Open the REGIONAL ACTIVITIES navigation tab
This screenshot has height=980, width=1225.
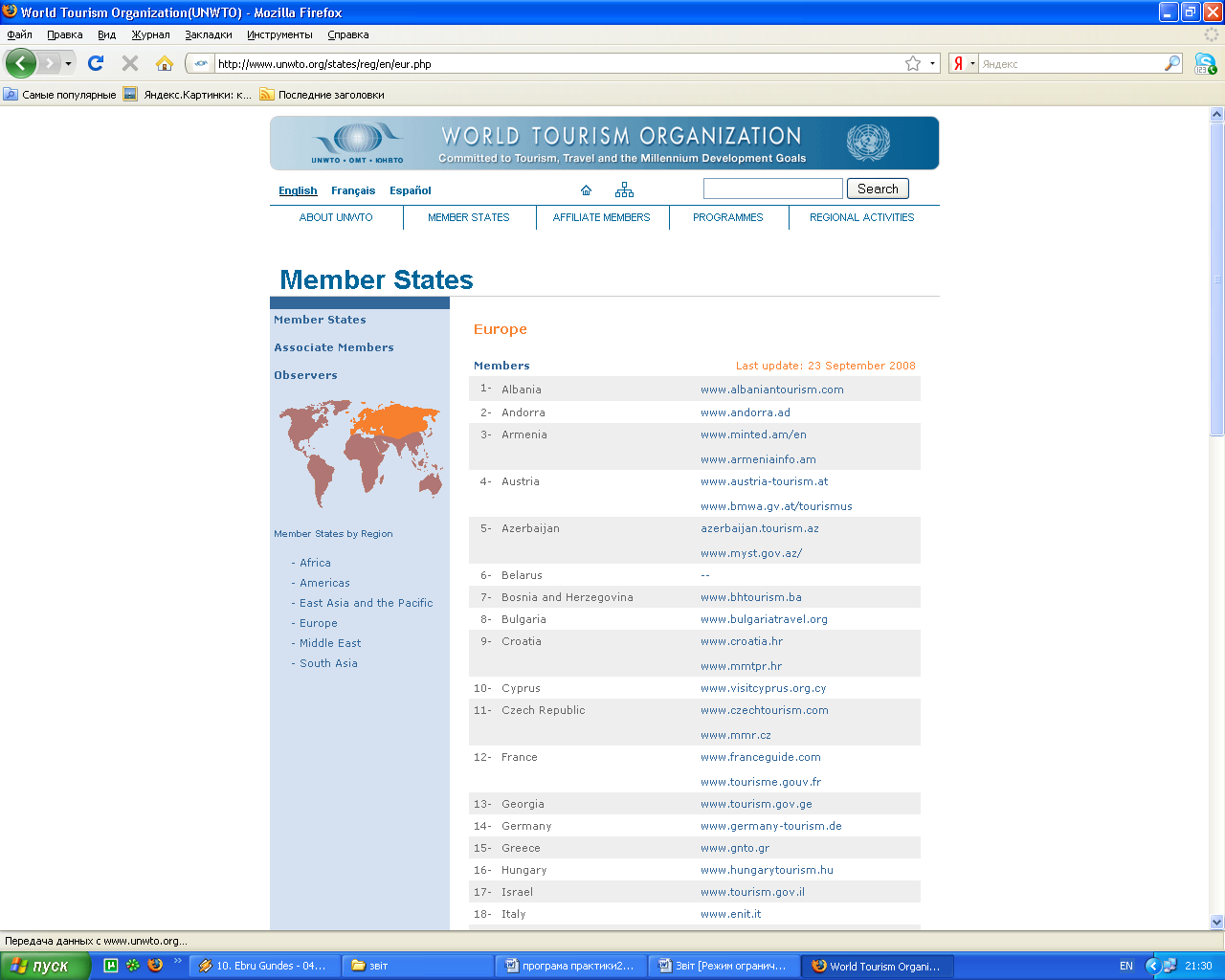click(x=862, y=217)
